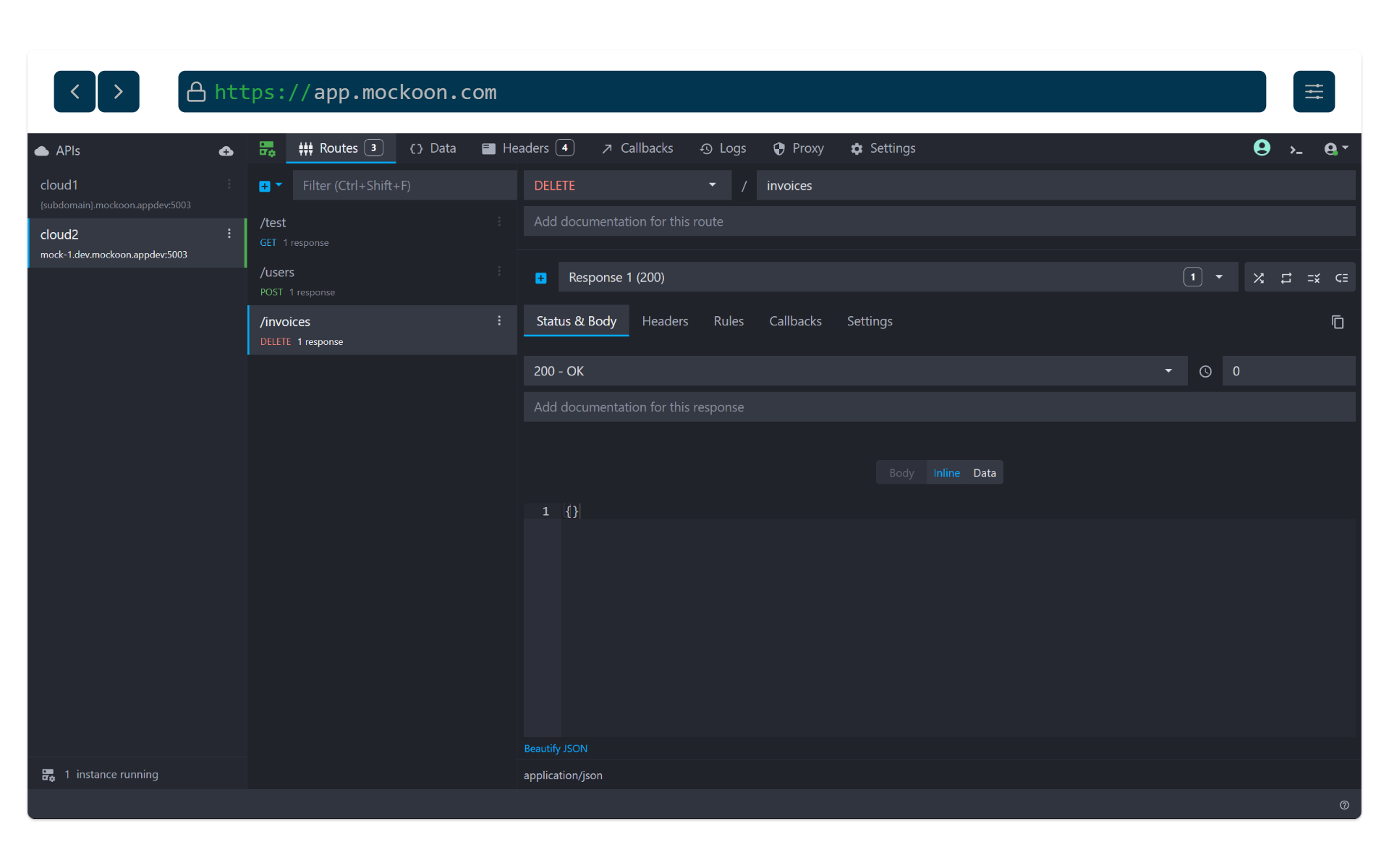The image size is (1389, 868).
Task: Switch body source to Data
Action: point(984,472)
